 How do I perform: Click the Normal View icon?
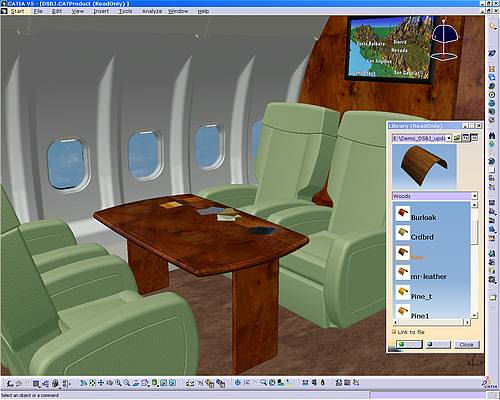point(135,383)
